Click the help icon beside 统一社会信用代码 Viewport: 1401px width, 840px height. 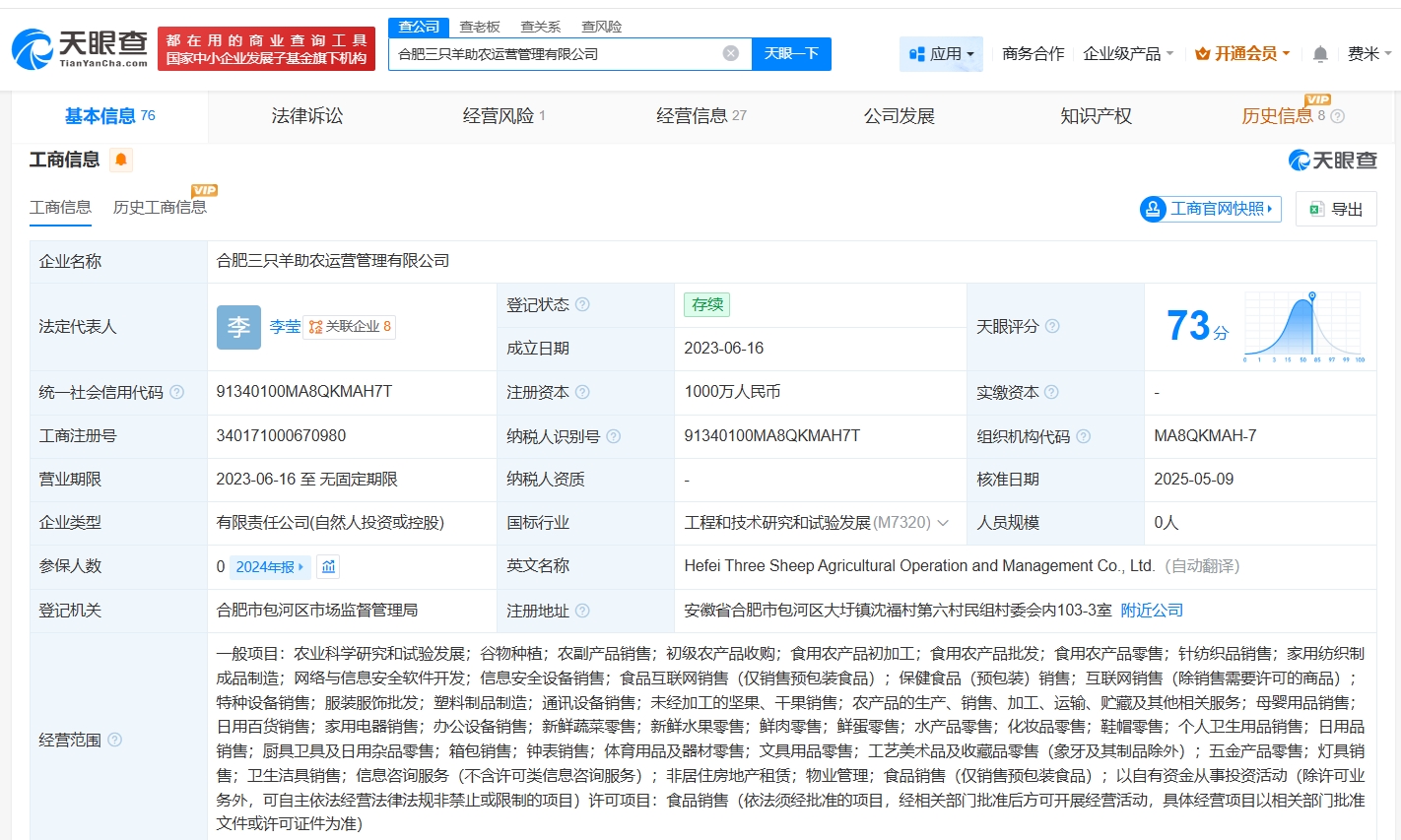(177, 392)
